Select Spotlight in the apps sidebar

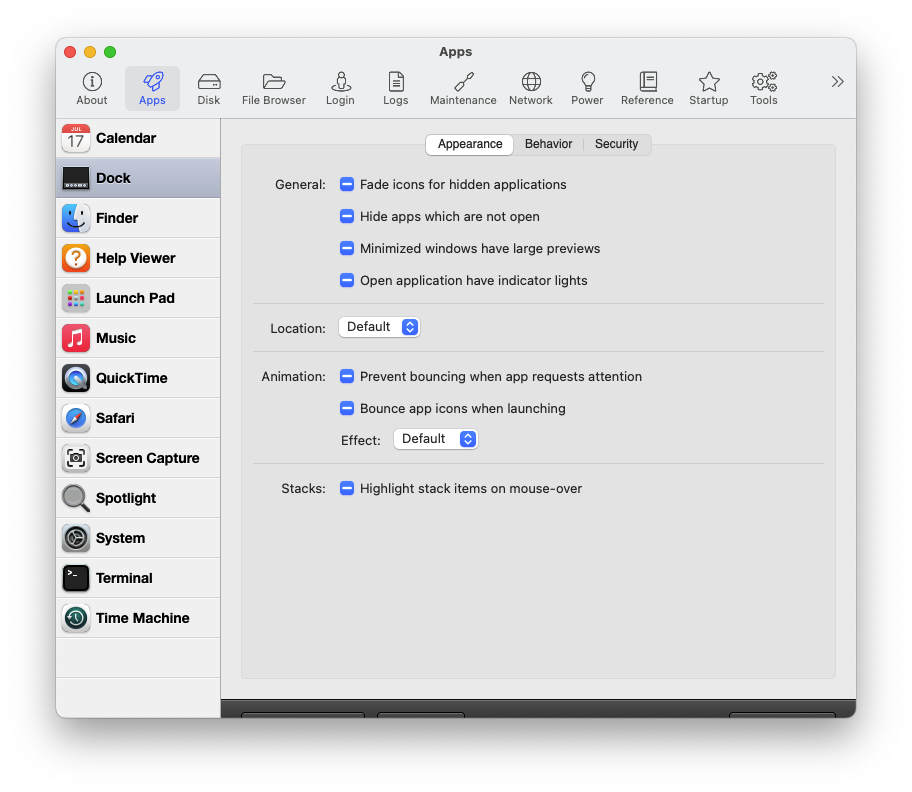[x=138, y=498]
